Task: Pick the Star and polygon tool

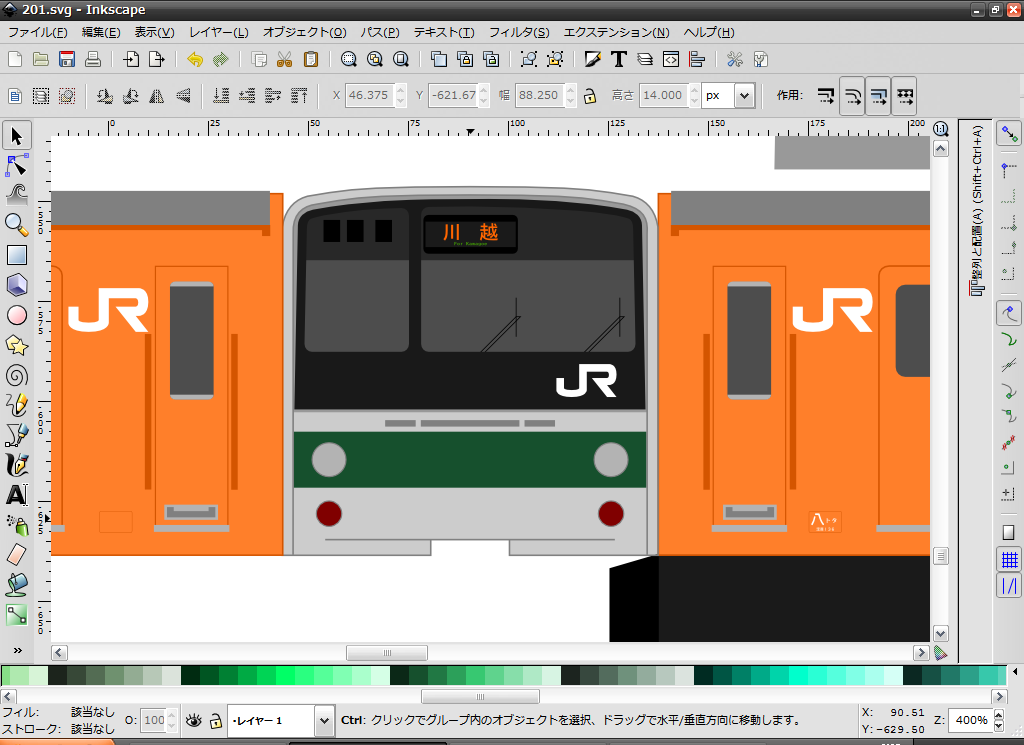Action: click(17, 345)
